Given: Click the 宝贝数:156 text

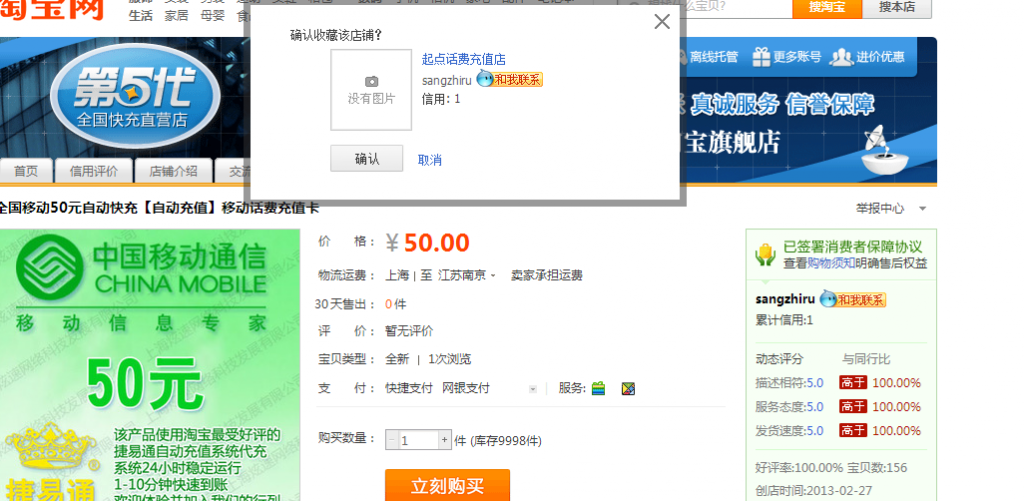Looking at the screenshot, I should click(877, 468).
